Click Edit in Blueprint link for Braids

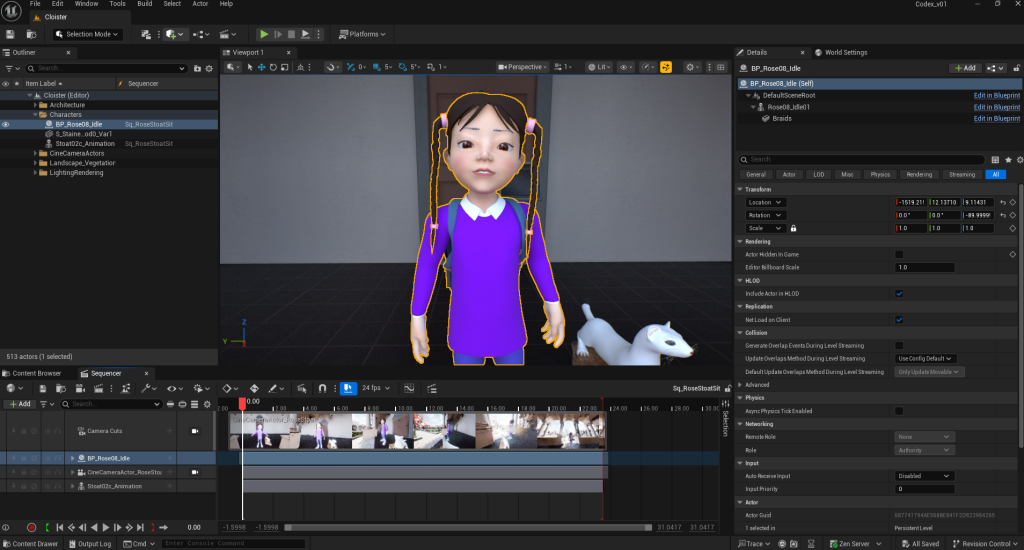[x=996, y=119]
